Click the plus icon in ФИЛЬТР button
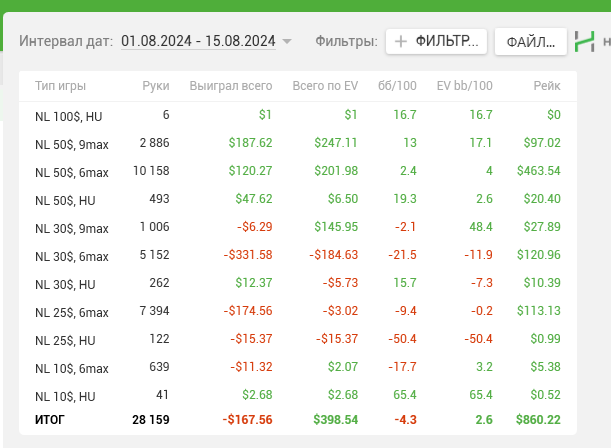Image resolution: width=611 pixels, height=448 pixels. tap(401, 41)
